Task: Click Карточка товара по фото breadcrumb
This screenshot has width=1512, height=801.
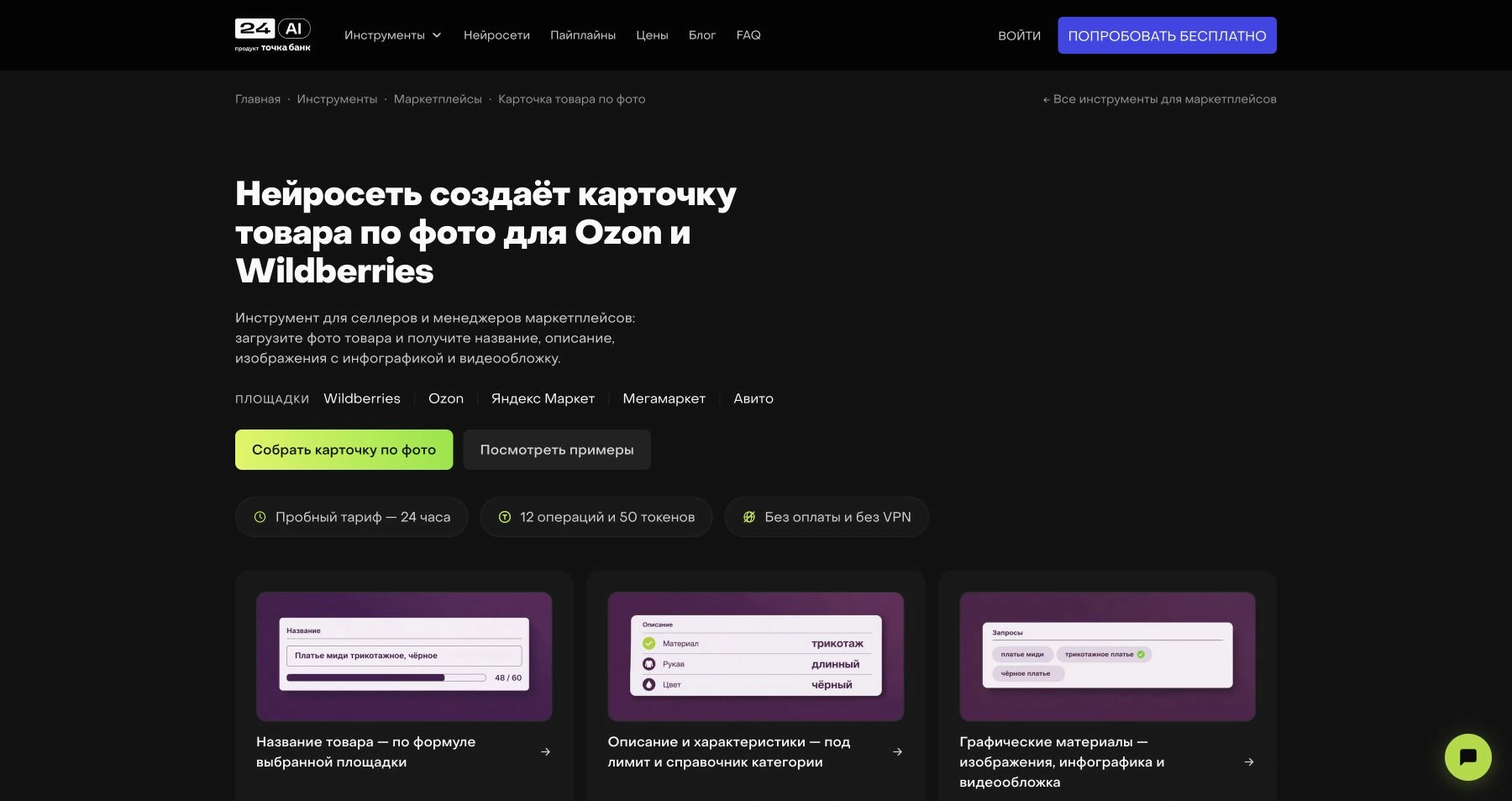Action: [572, 99]
